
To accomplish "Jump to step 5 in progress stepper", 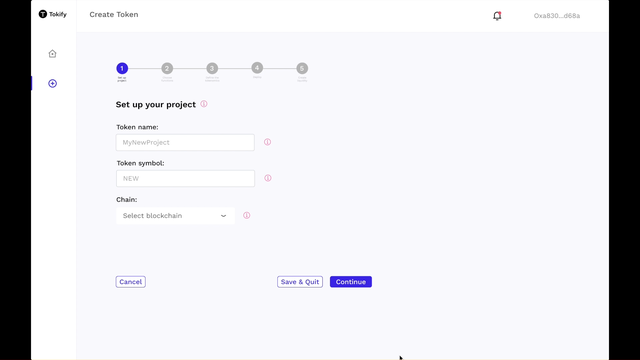I will 302,68.
